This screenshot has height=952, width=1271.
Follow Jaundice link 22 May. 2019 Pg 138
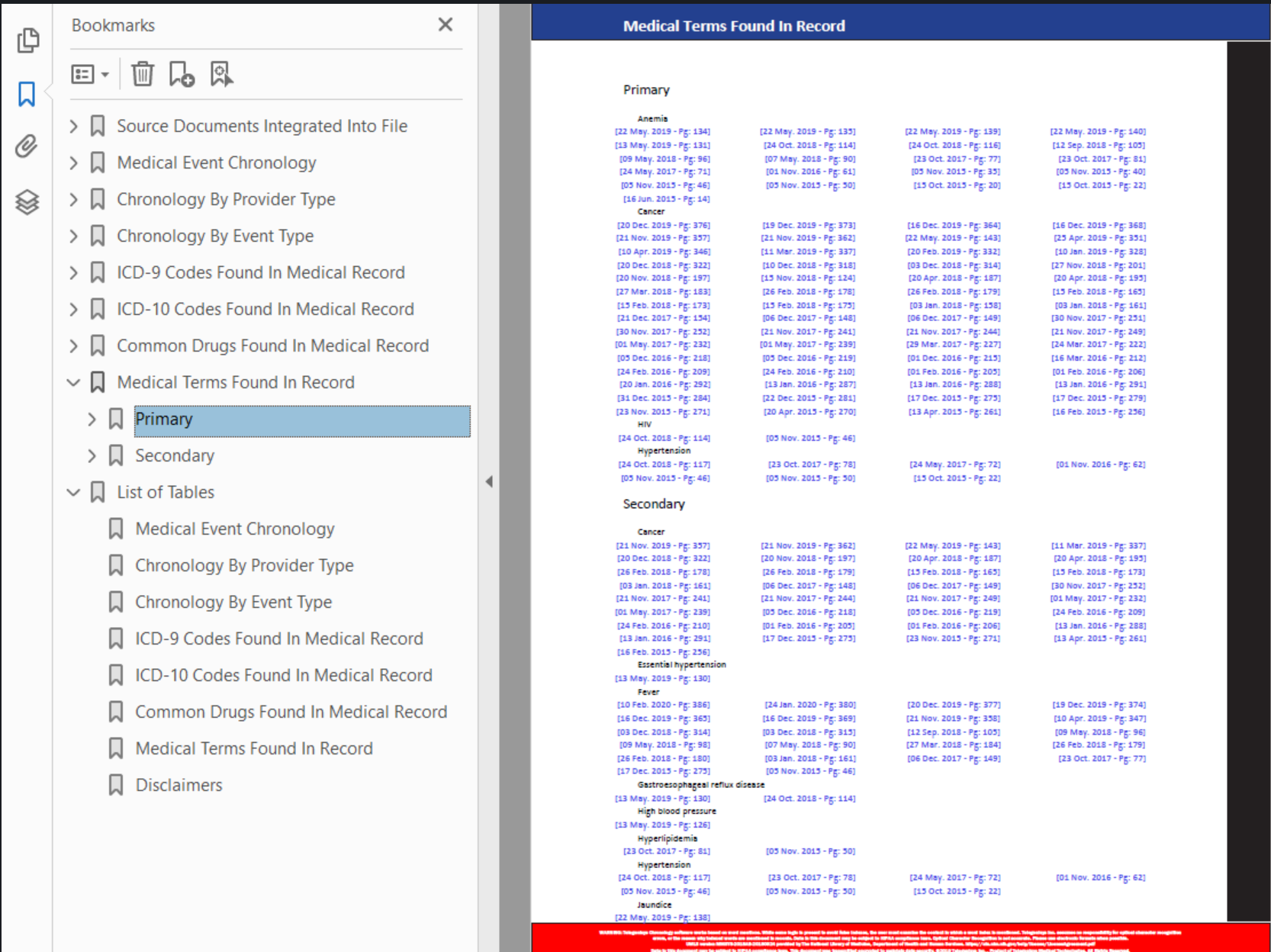tap(663, 918)
